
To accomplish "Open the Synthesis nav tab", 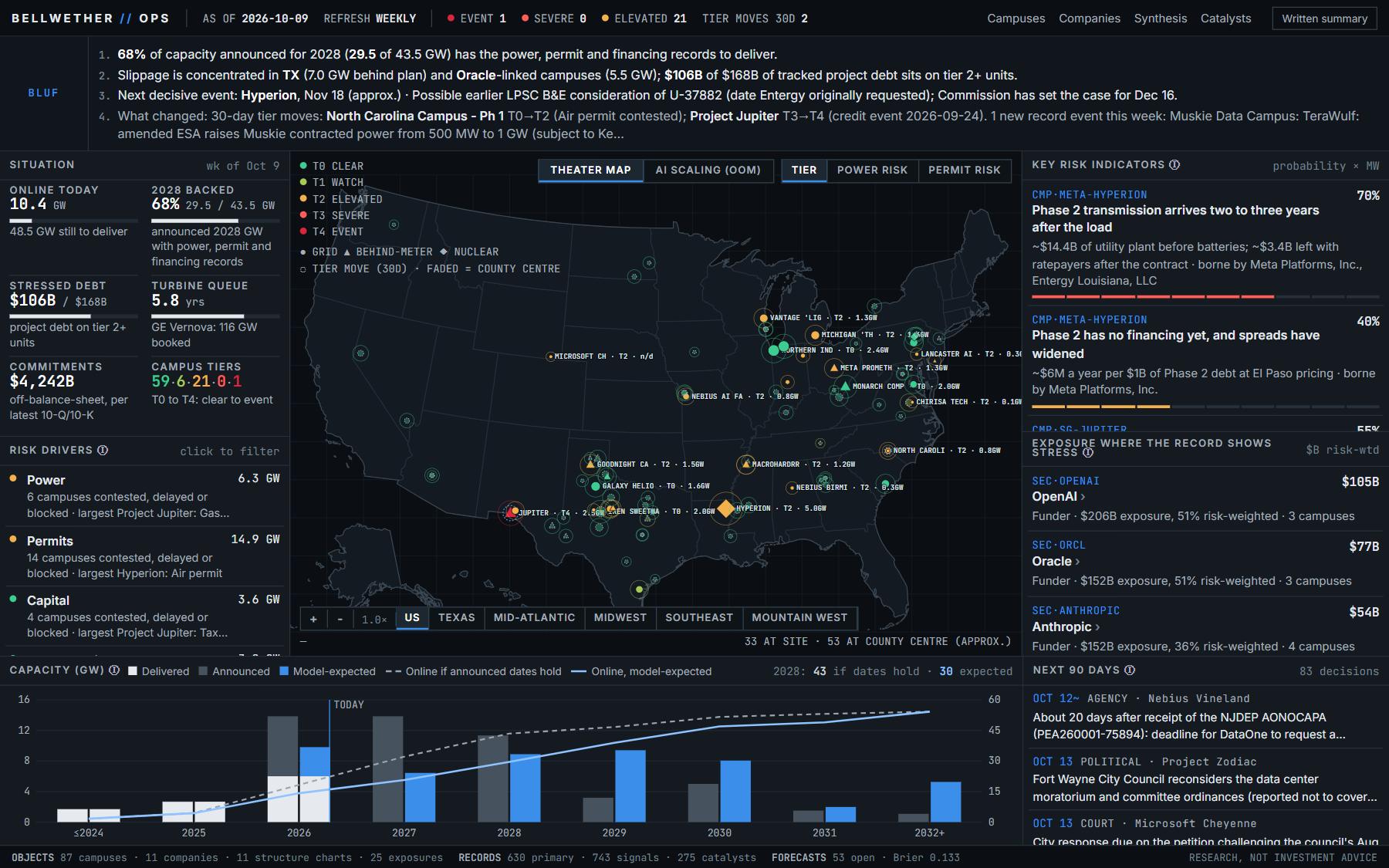I will [x=1160, y=19].
